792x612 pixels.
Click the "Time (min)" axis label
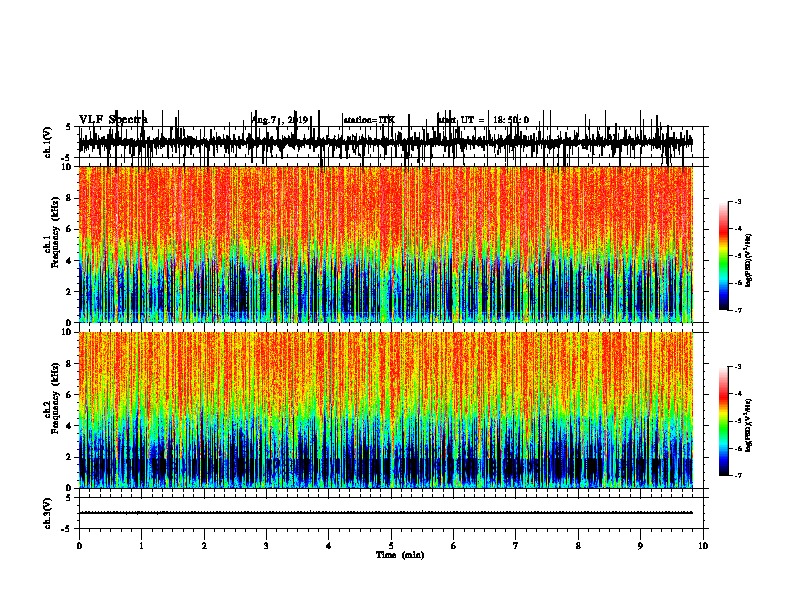[400, 555]
